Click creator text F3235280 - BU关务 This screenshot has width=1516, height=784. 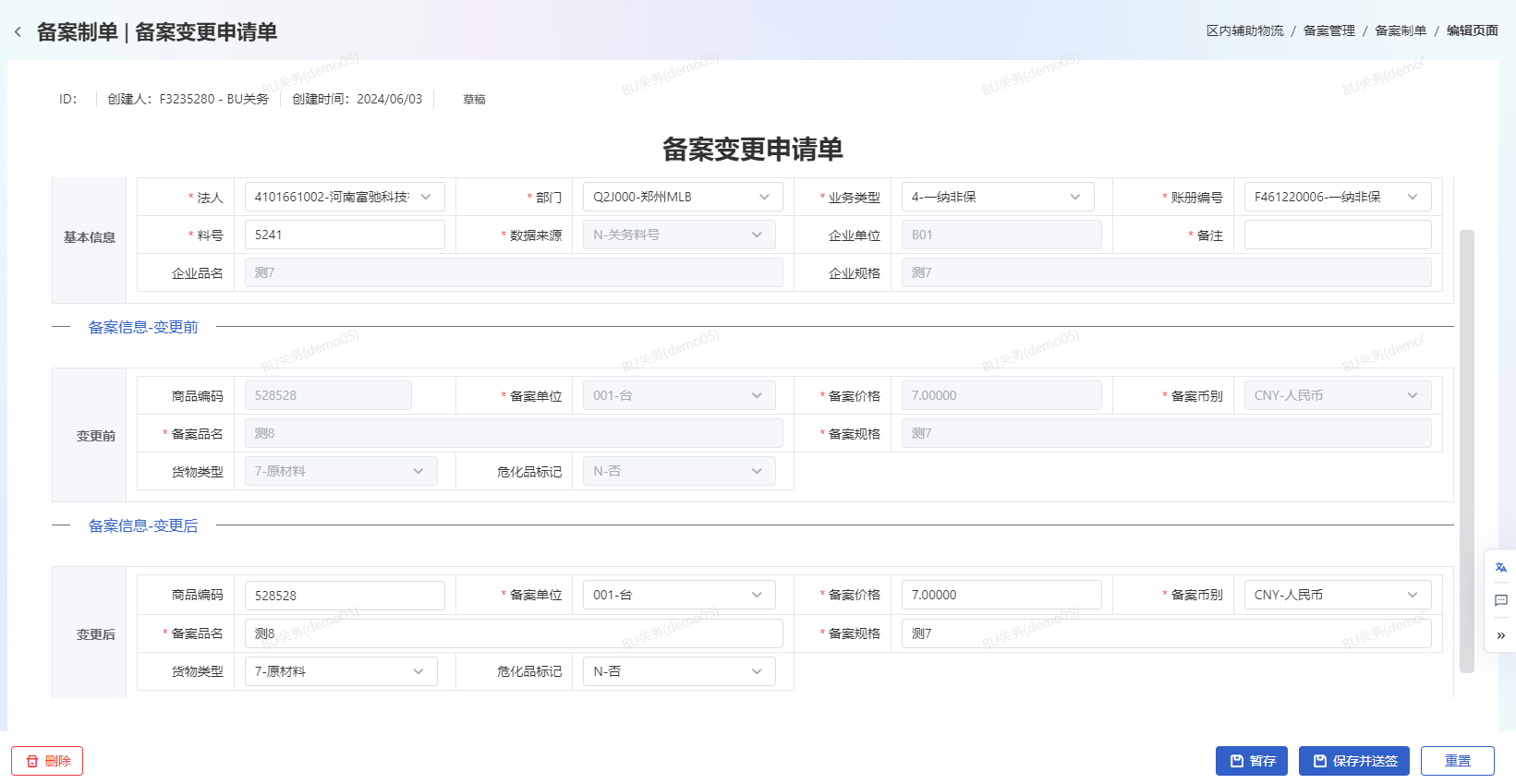(214, 99)
